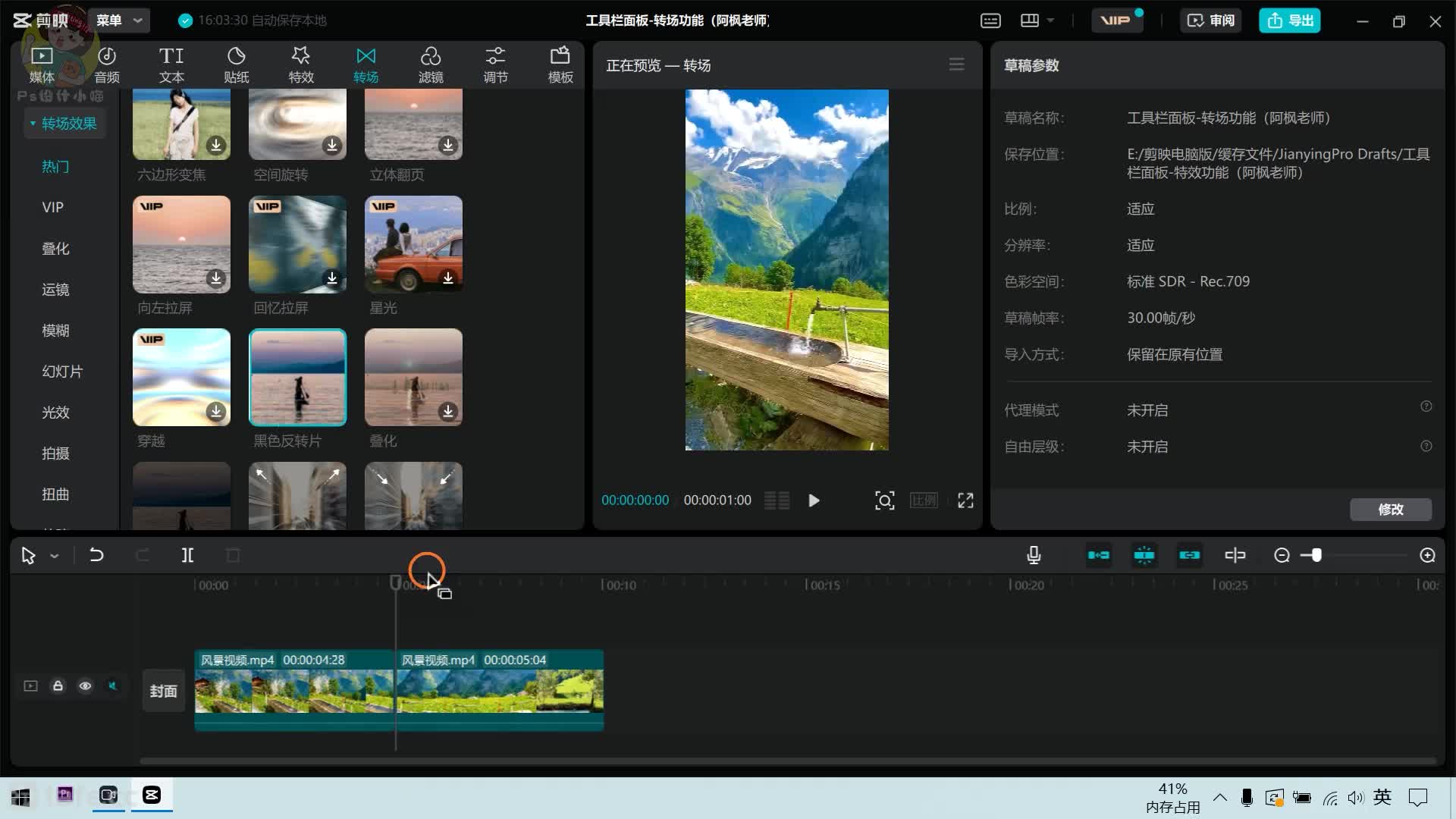The height and width of the screenshot is (819, 1456).
Task: Download the 回忆拉屏 transition
Action: pos(332,278)
